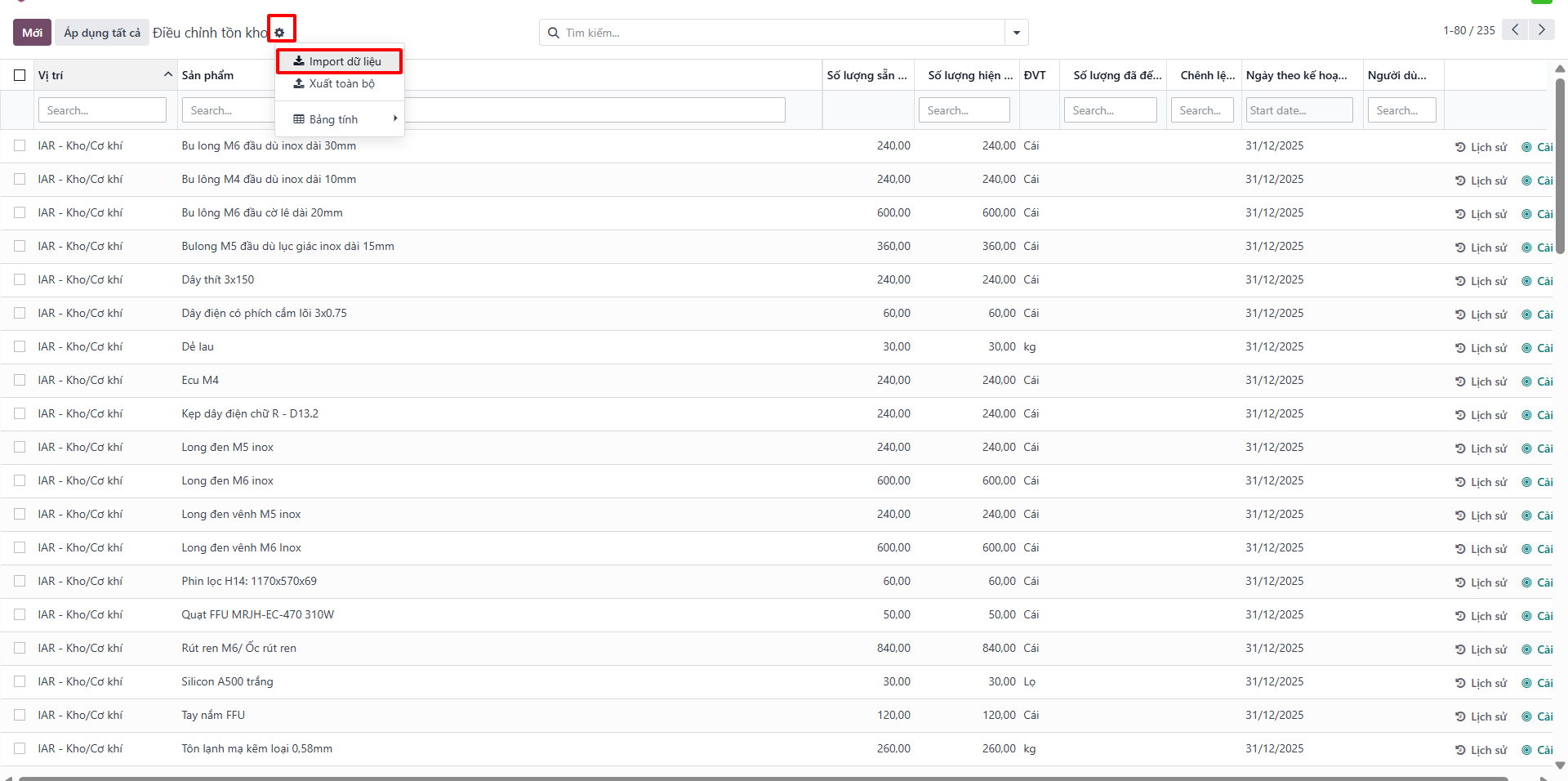Select checkbox for Dây điện có phích cắm row
This screenshot has height=781, width=1568.
pos(20,313)
